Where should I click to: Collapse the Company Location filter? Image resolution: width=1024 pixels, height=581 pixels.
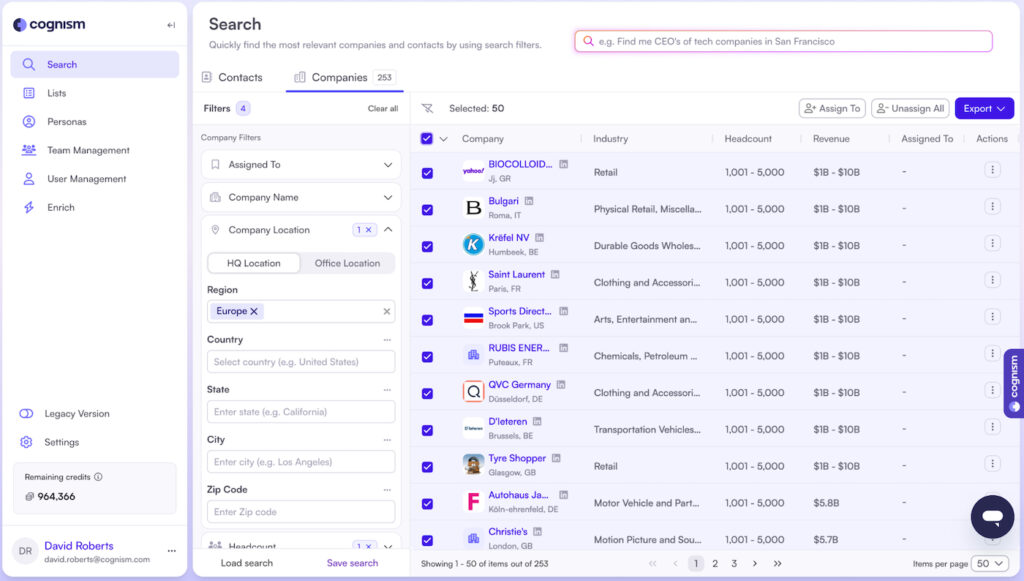click(388, 230)
